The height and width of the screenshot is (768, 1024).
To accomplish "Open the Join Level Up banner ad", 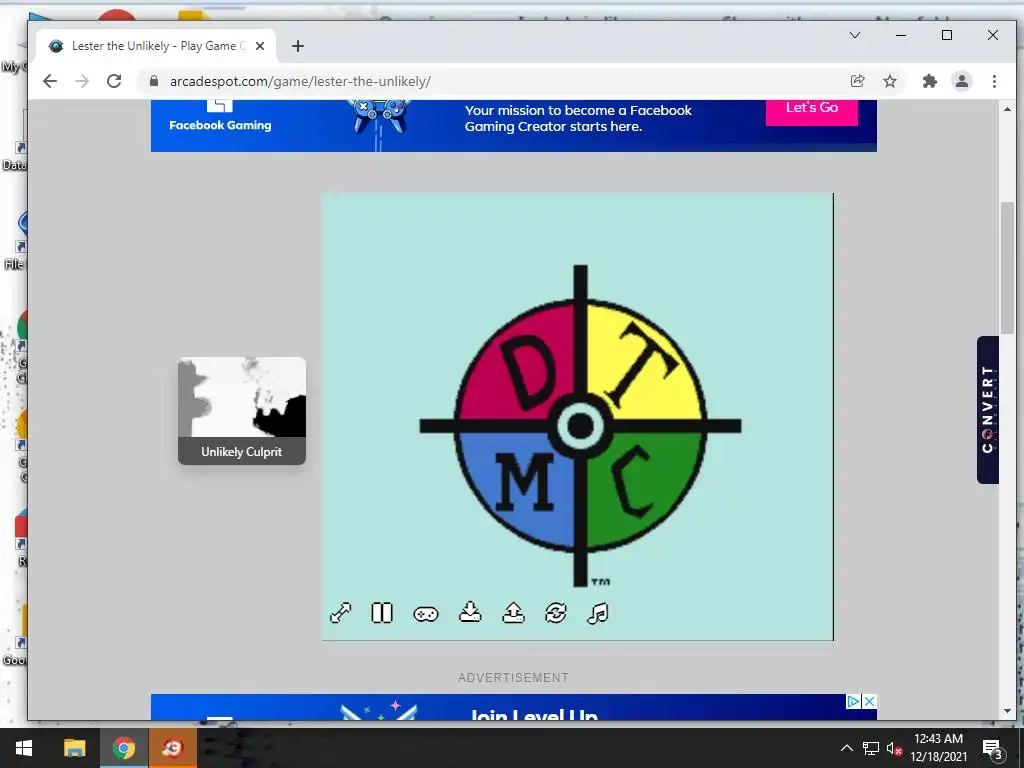I will (x=514, y=707).
